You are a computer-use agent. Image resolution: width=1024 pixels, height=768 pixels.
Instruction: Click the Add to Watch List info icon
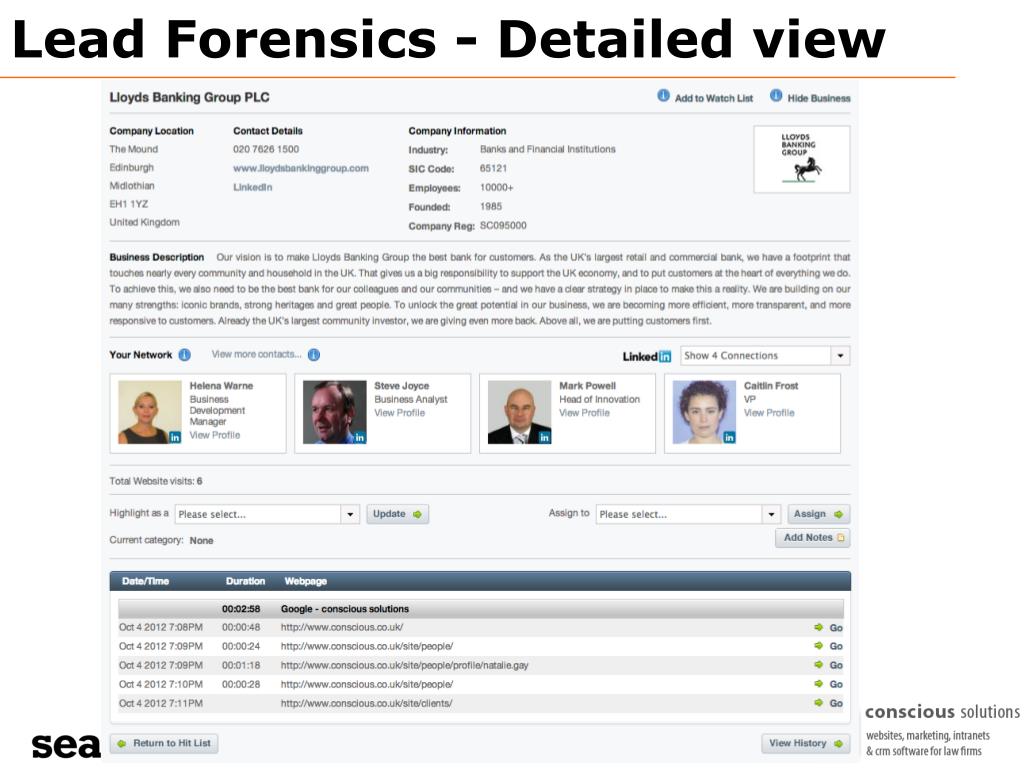coord(663,96)
